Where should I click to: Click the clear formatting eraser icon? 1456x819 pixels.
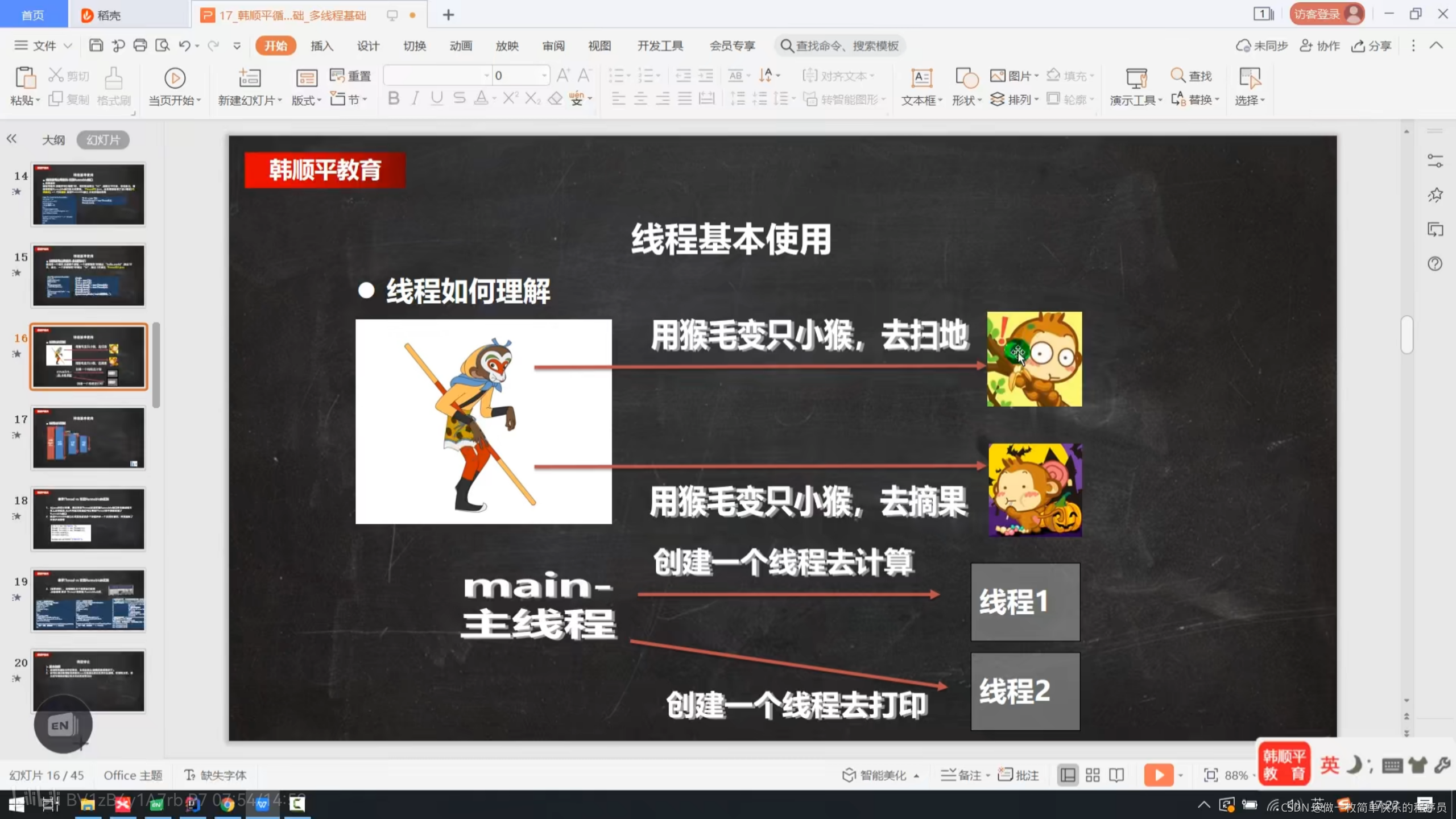click(555, 99)
